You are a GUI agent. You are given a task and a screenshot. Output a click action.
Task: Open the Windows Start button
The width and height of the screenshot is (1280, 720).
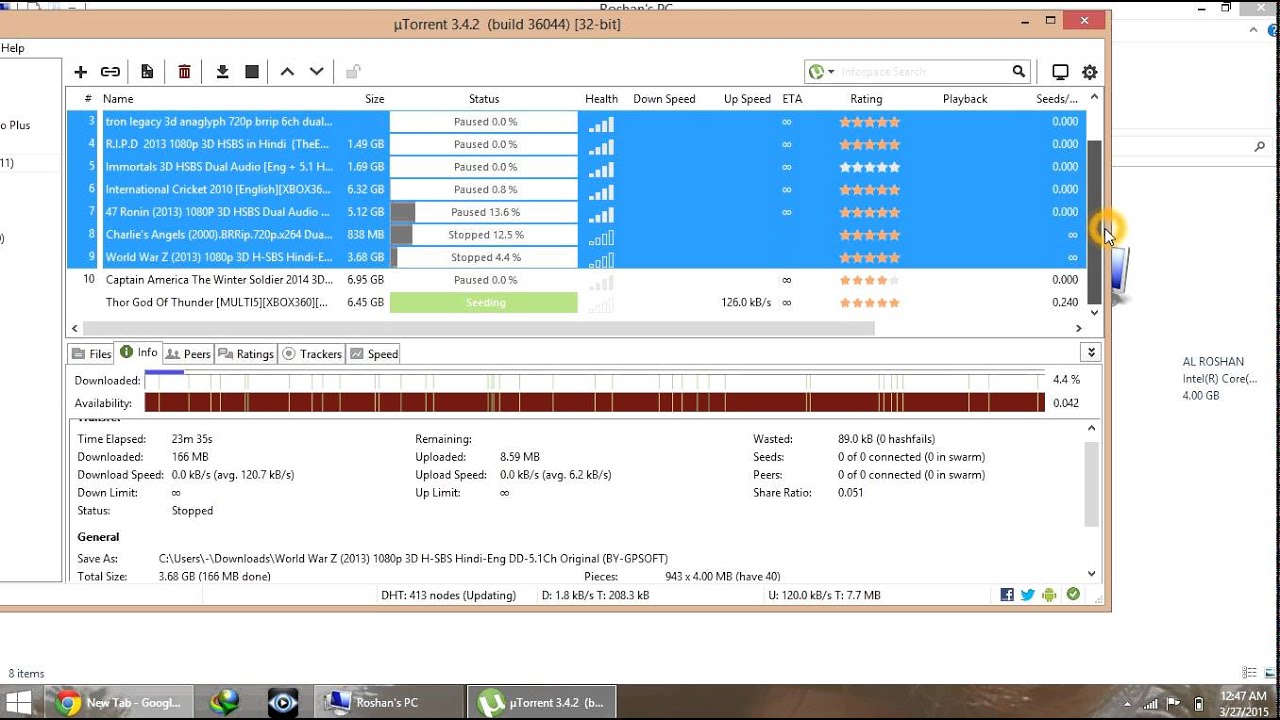tap(19, 702)
